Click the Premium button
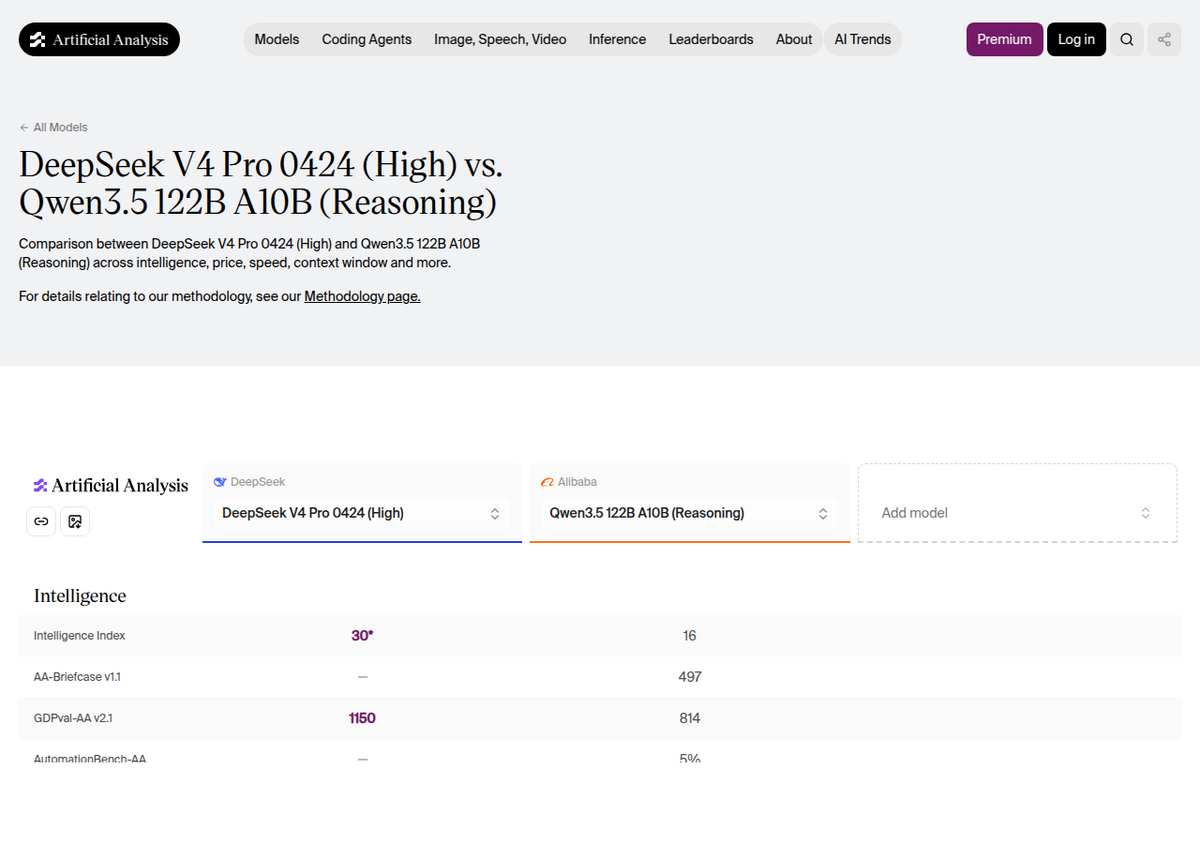This screenshot has width=1200, height=844. 1004,39
